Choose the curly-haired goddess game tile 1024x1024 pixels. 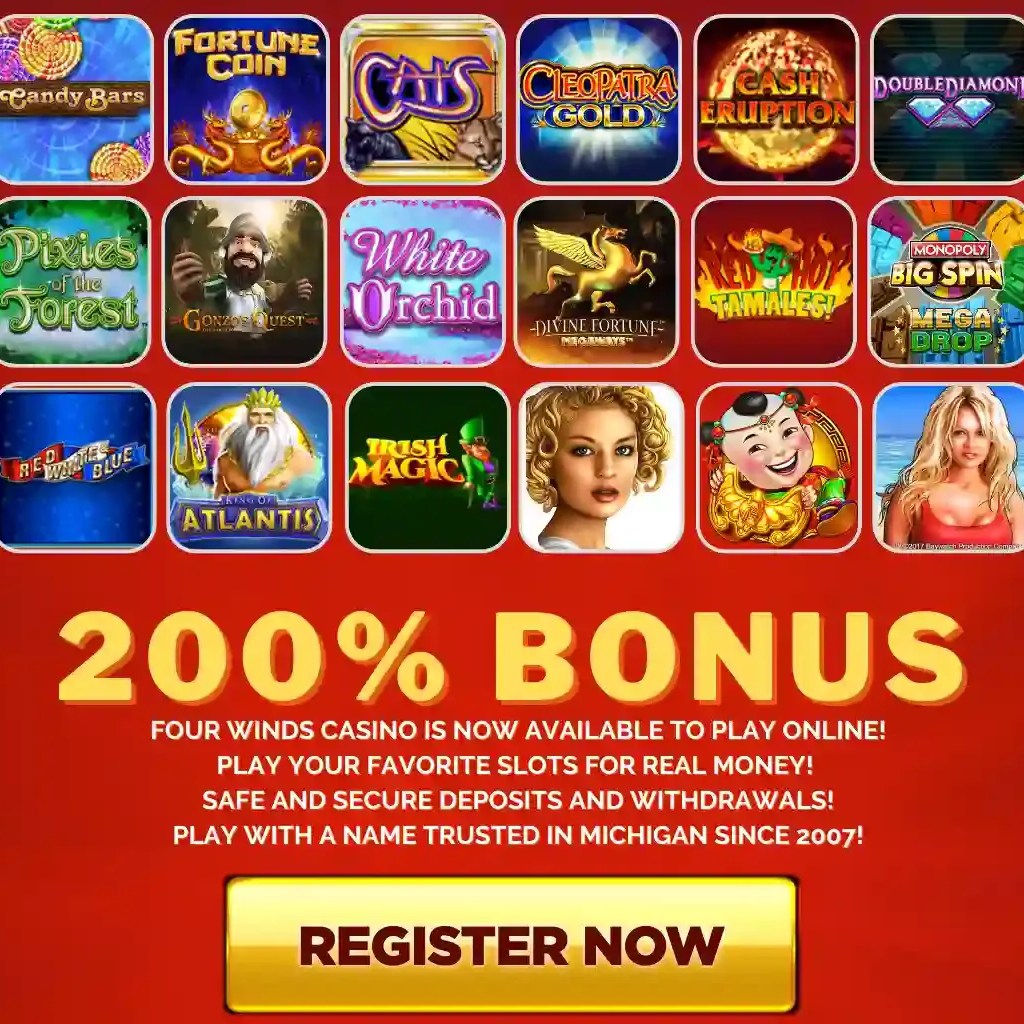[x=601, y=468]
